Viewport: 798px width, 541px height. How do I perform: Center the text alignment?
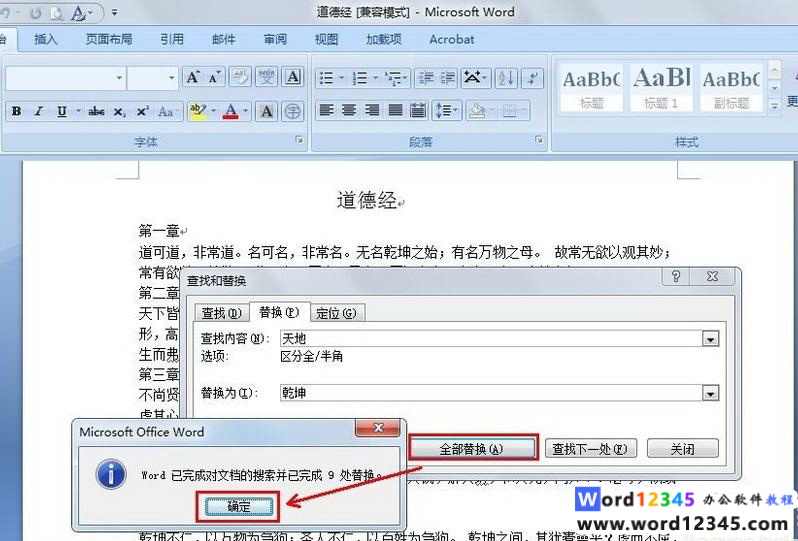tap(349, 110)
